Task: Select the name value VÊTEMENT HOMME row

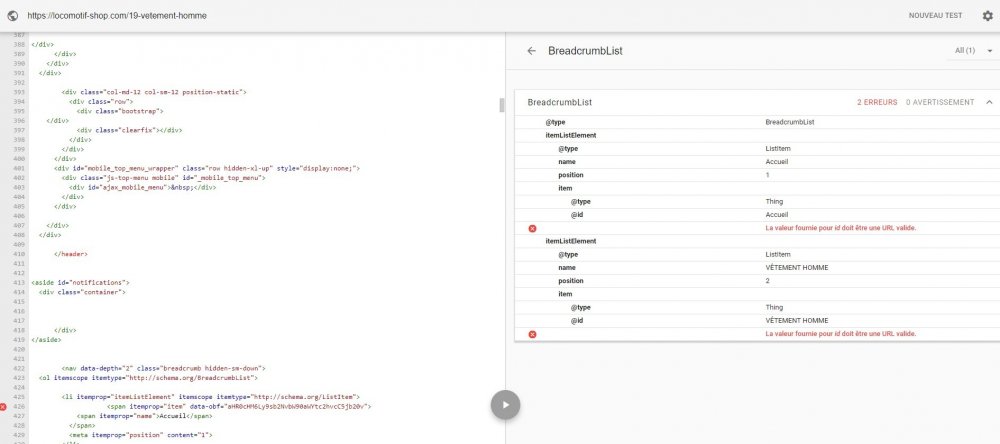Action: pyautogui.click(x=757, y=268)
